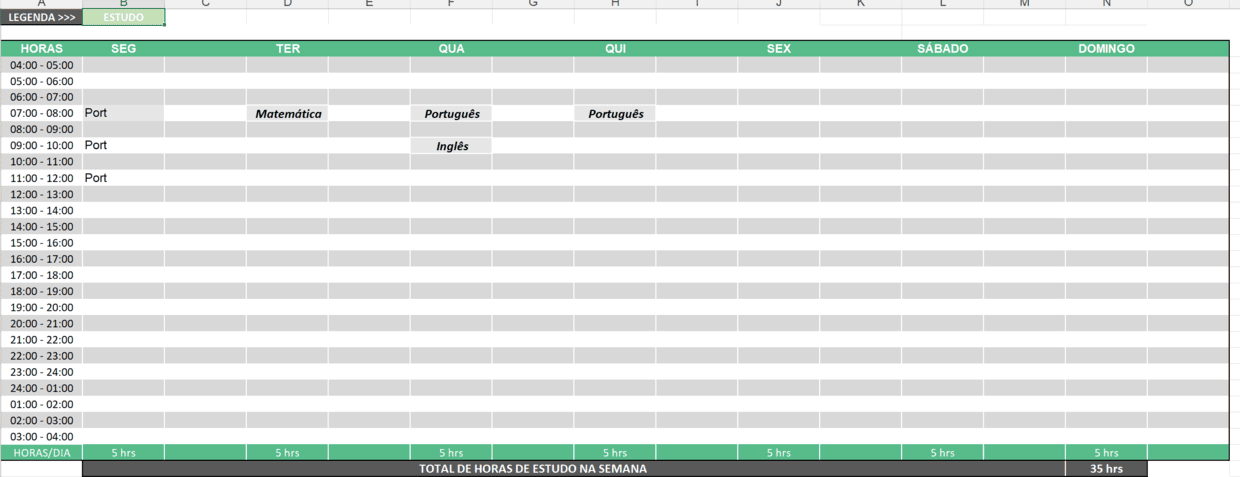This screenshot has height=477, width=1240.
Task: Click the 18:00 - 19:00 time row label
Action: [42, 291]
